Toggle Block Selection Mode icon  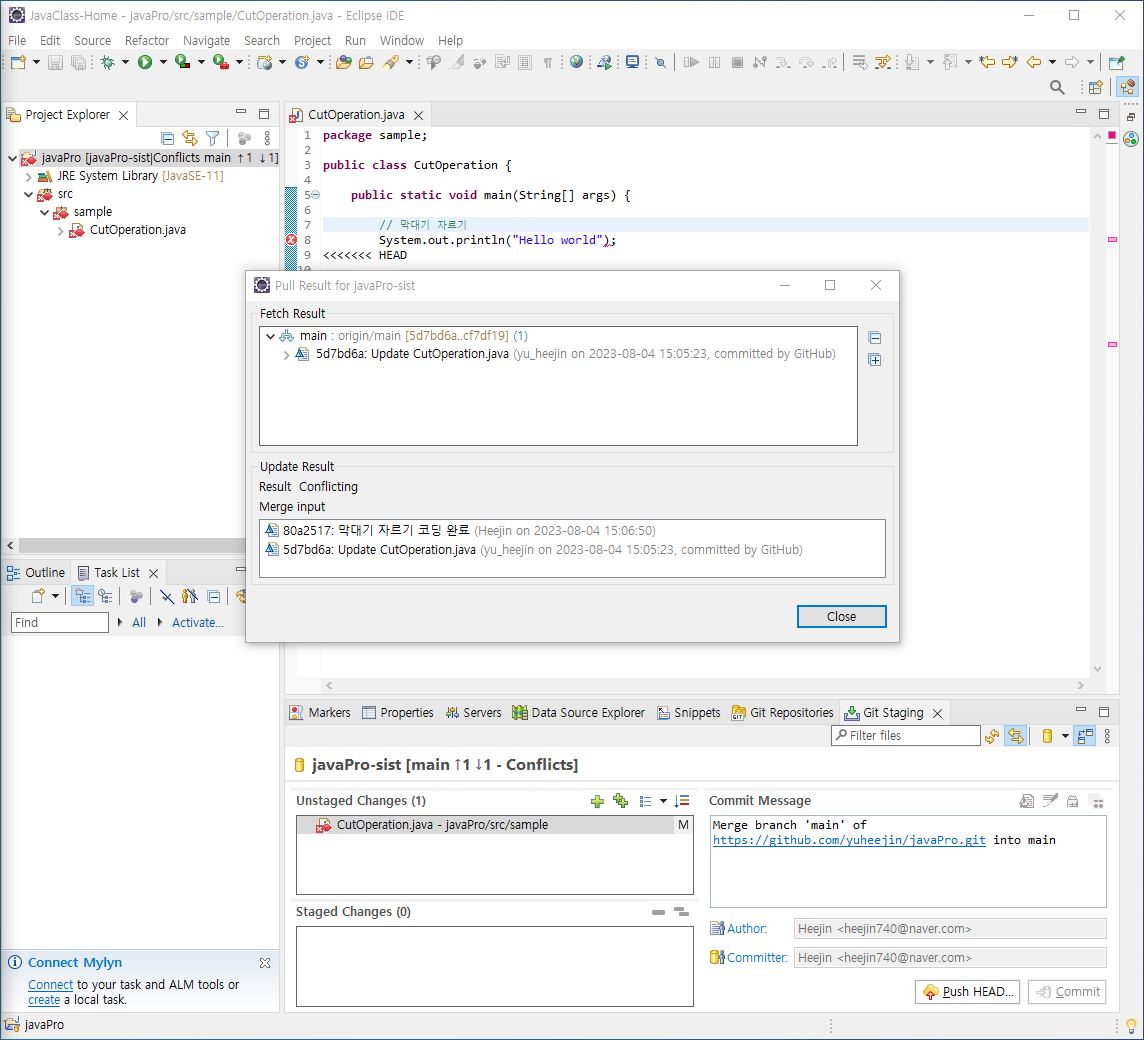pos(525,63)
